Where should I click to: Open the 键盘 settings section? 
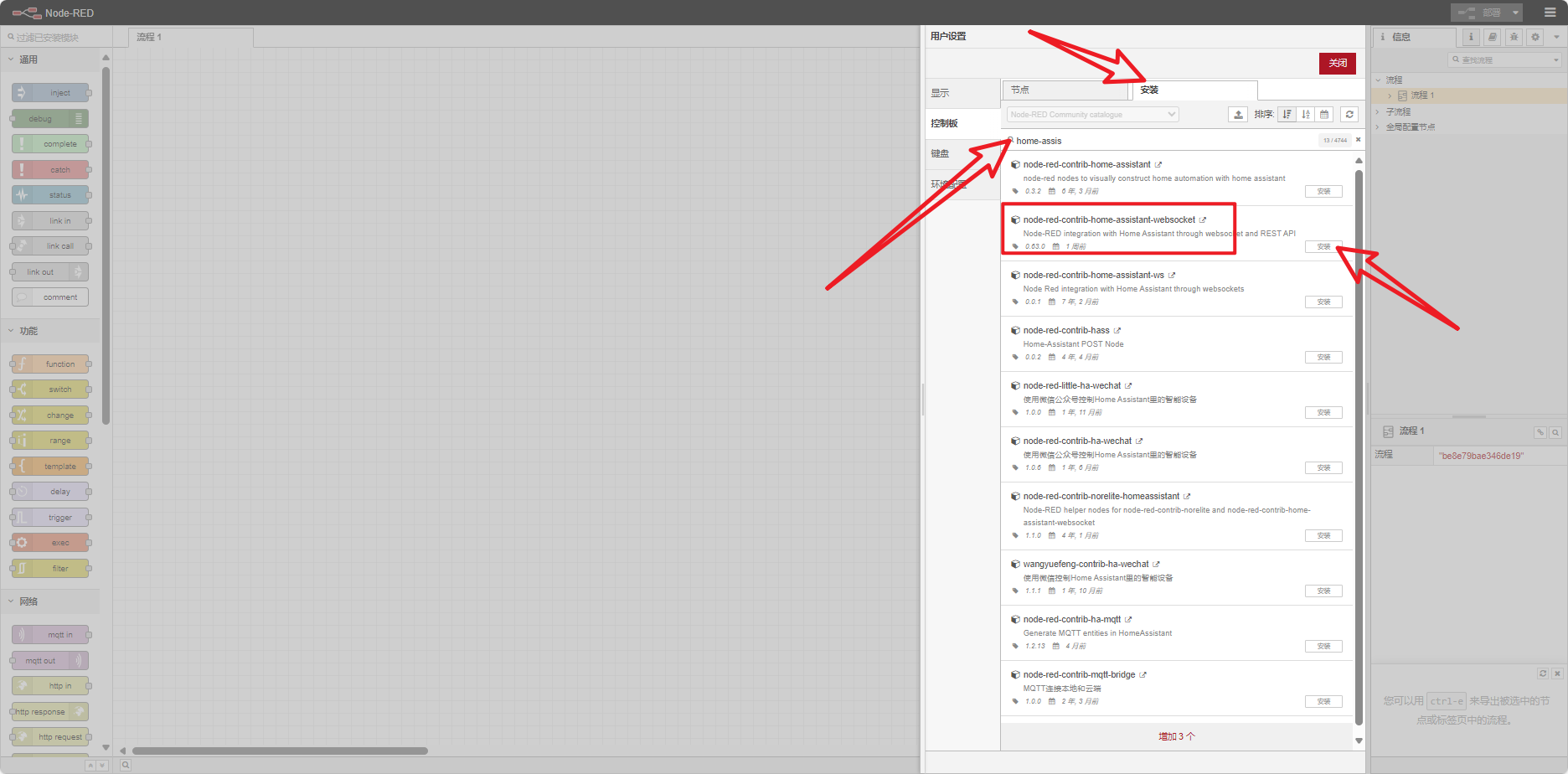click(x=962, y=154)
